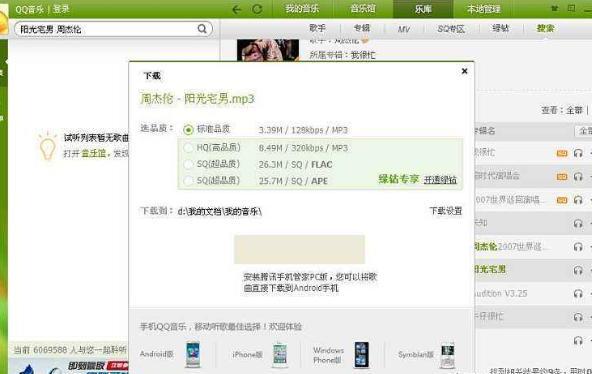Switch to the 乐库 tab
Viewport: 592px width, 374px height.
423,9
